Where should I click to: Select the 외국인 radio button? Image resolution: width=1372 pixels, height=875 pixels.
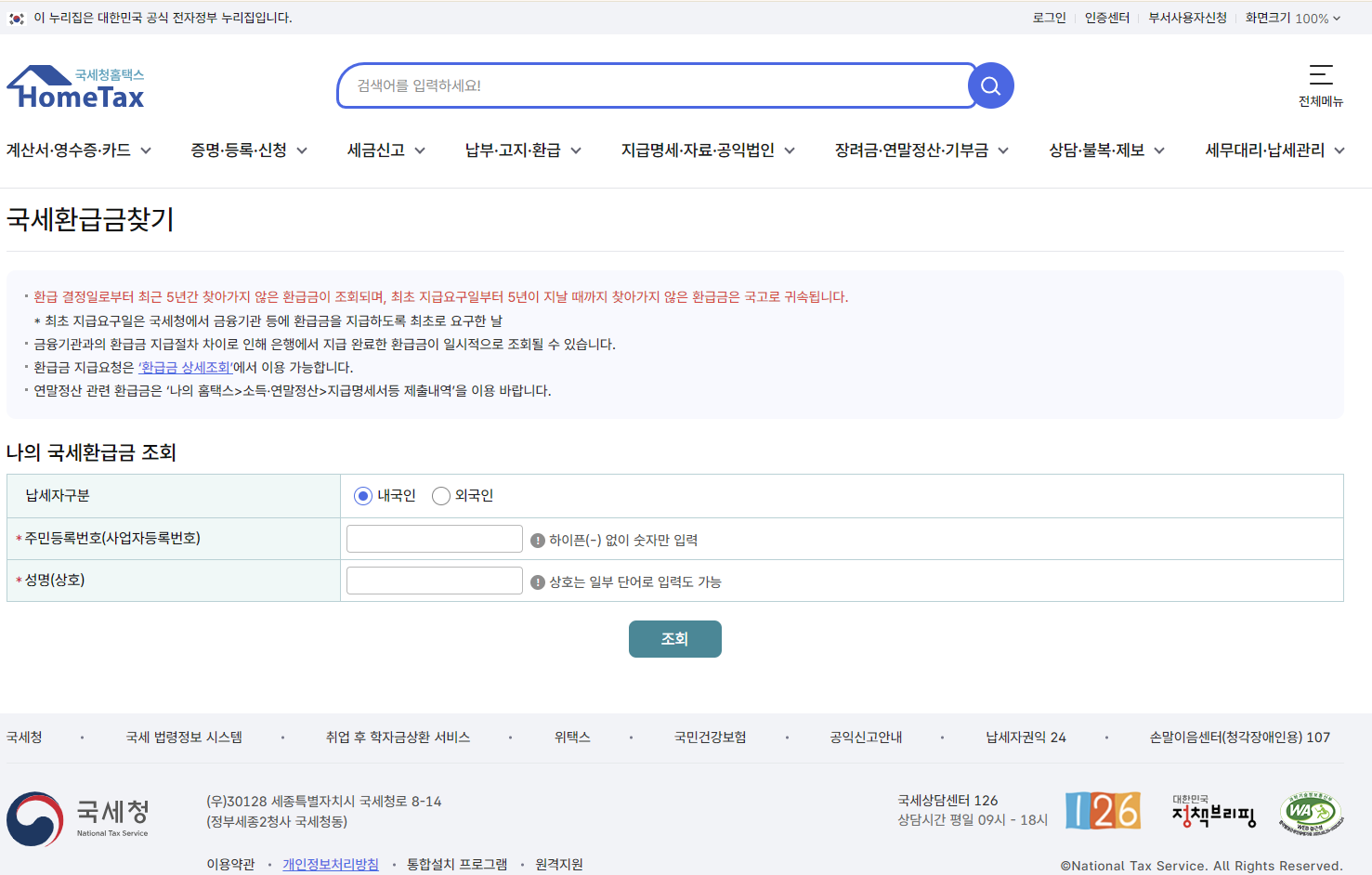pos(440,496)
